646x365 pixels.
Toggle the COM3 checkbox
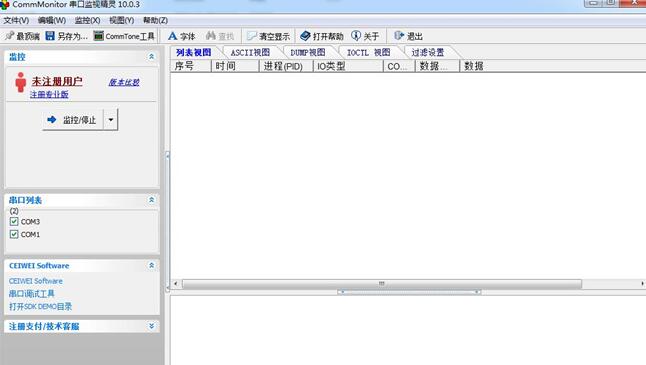tap(14, 222)
